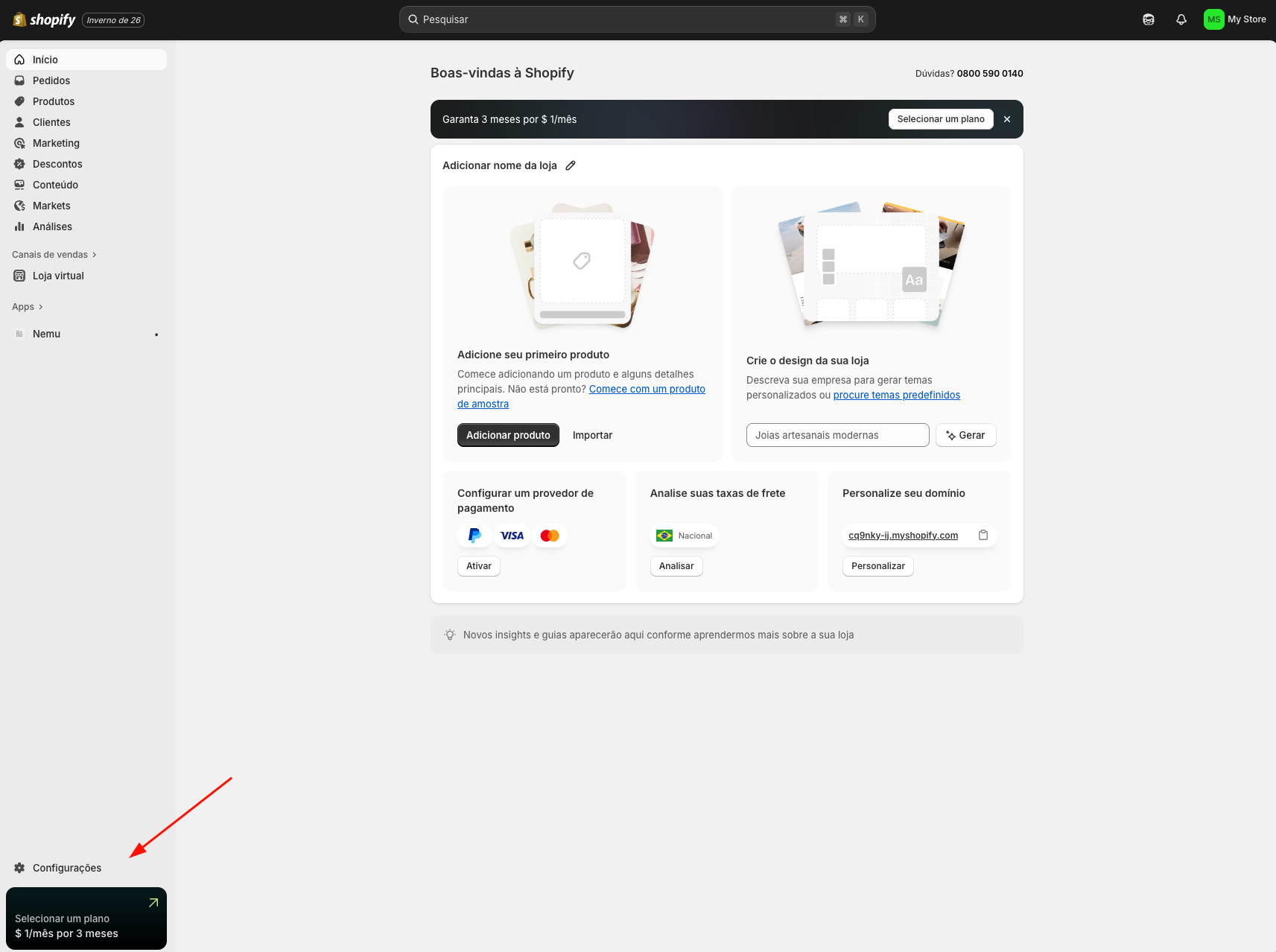Click the VISA logo icon
Image resolution: width=1276 pixels, height=952 pixels.
click(x=512, y=536)
